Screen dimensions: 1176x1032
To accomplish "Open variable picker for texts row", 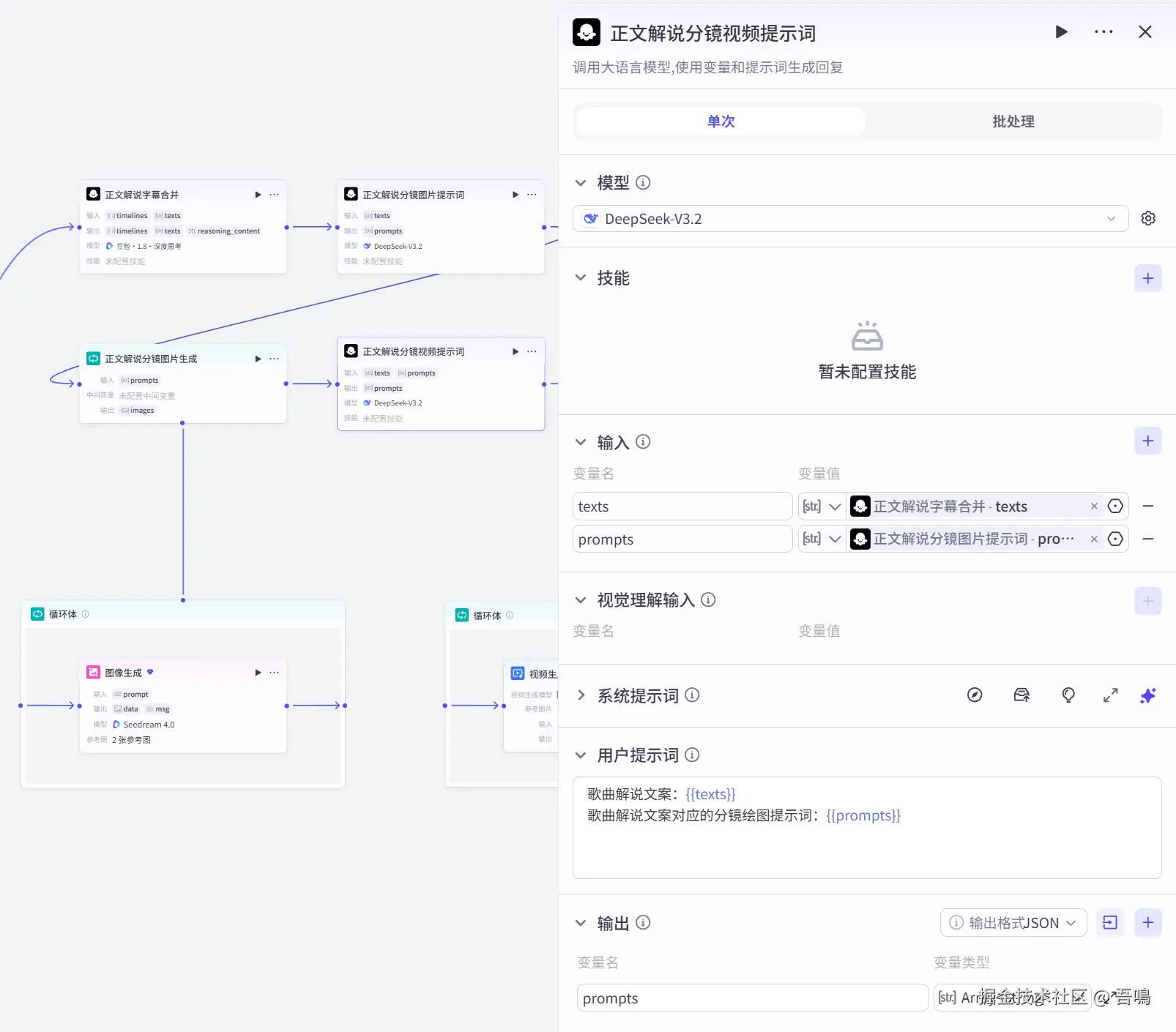I will 1115,506.
